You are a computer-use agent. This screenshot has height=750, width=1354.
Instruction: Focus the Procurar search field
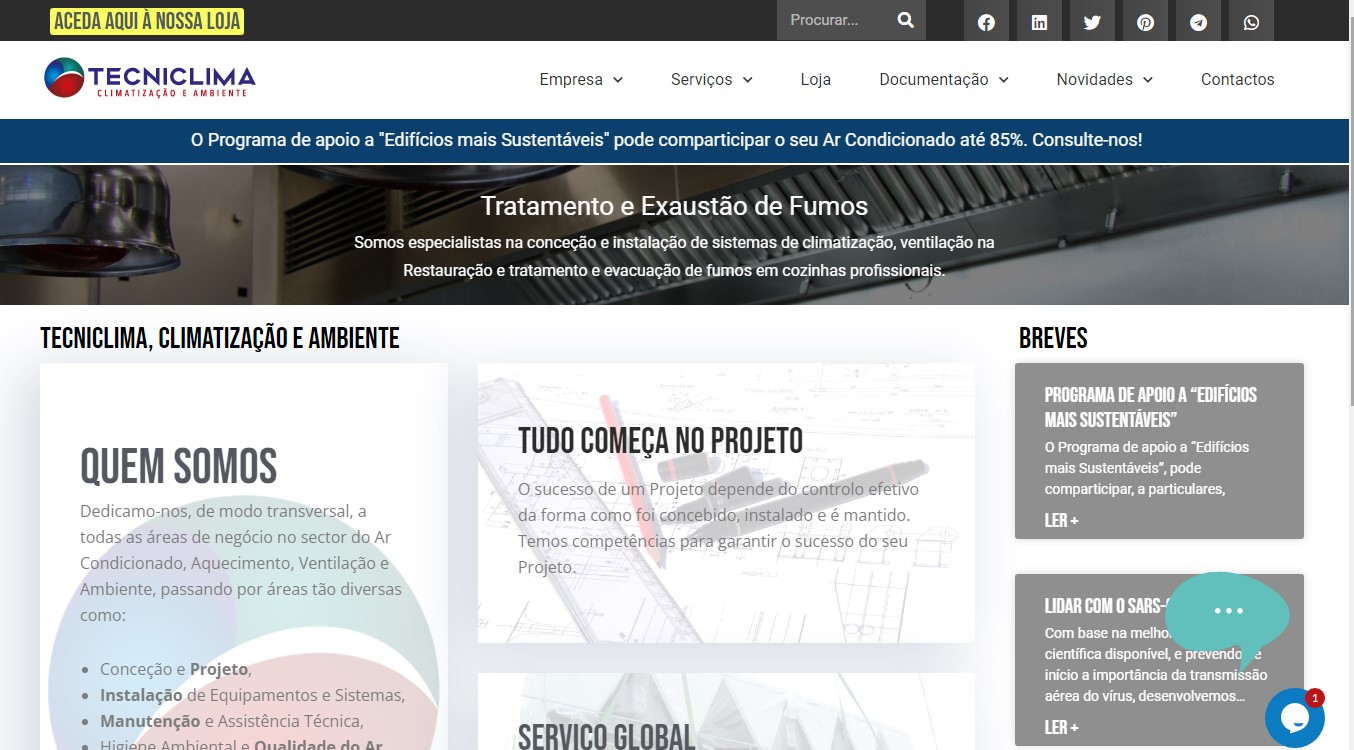pos(832,20)
